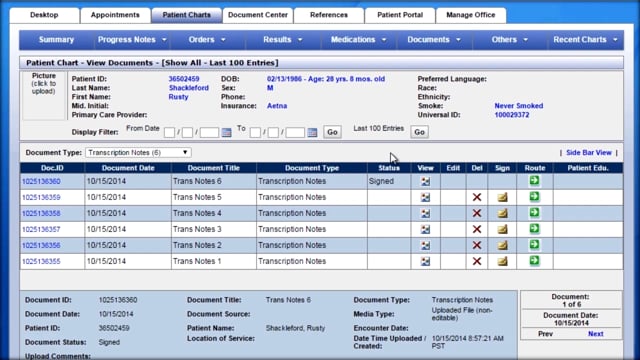Image resolution: width=640 pixels, height=360 pixels.
Task: Click picture upload placeholder
Action: tap(44, 96)
